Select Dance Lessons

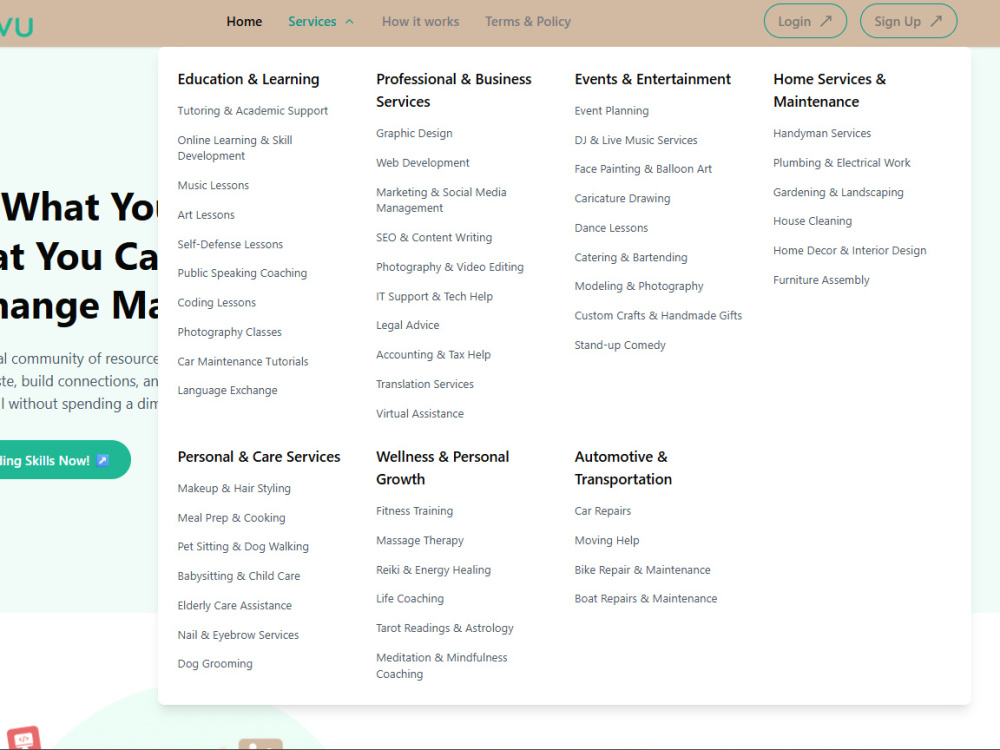point(611,228)
